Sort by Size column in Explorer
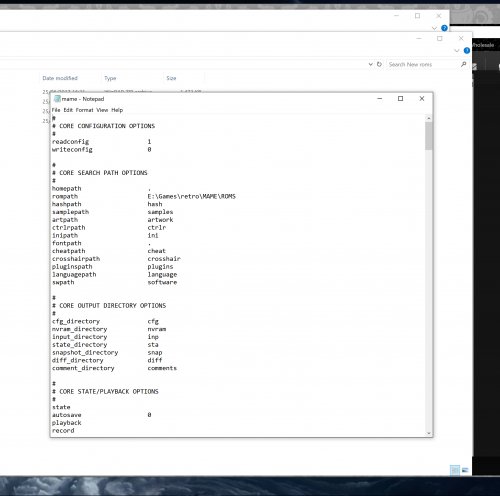 pos(171,78)
